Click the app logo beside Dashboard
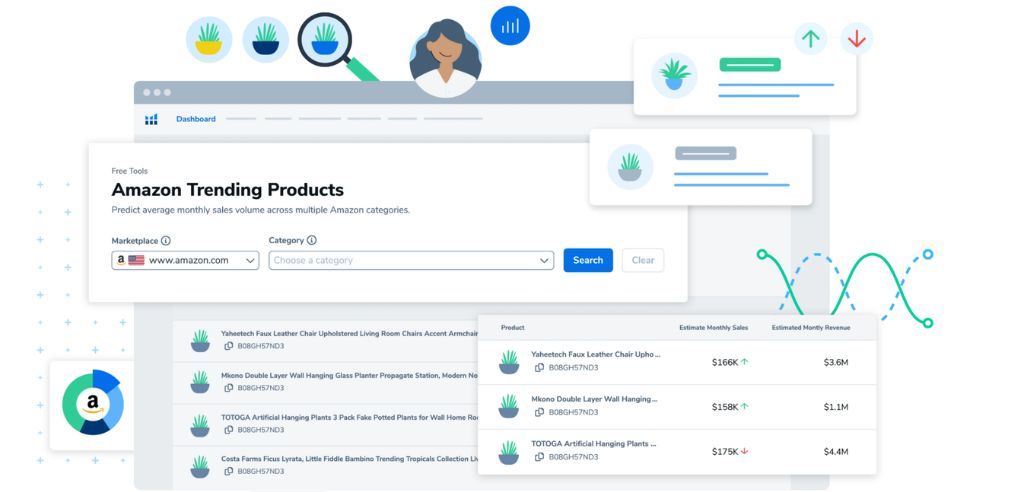This screenshot has height=492, width=1024. point(151,120)
